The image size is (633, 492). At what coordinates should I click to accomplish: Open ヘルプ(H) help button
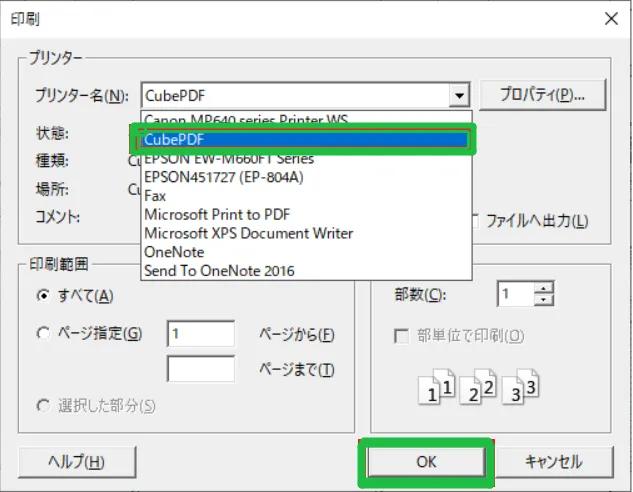pos(77,462)
